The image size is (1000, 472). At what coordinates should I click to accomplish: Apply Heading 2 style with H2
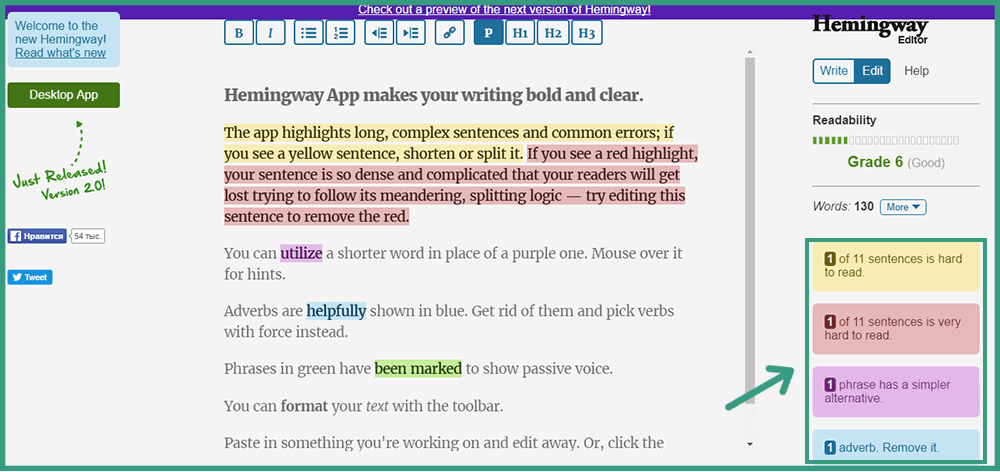pyautogui.click(x=553, y=33)
